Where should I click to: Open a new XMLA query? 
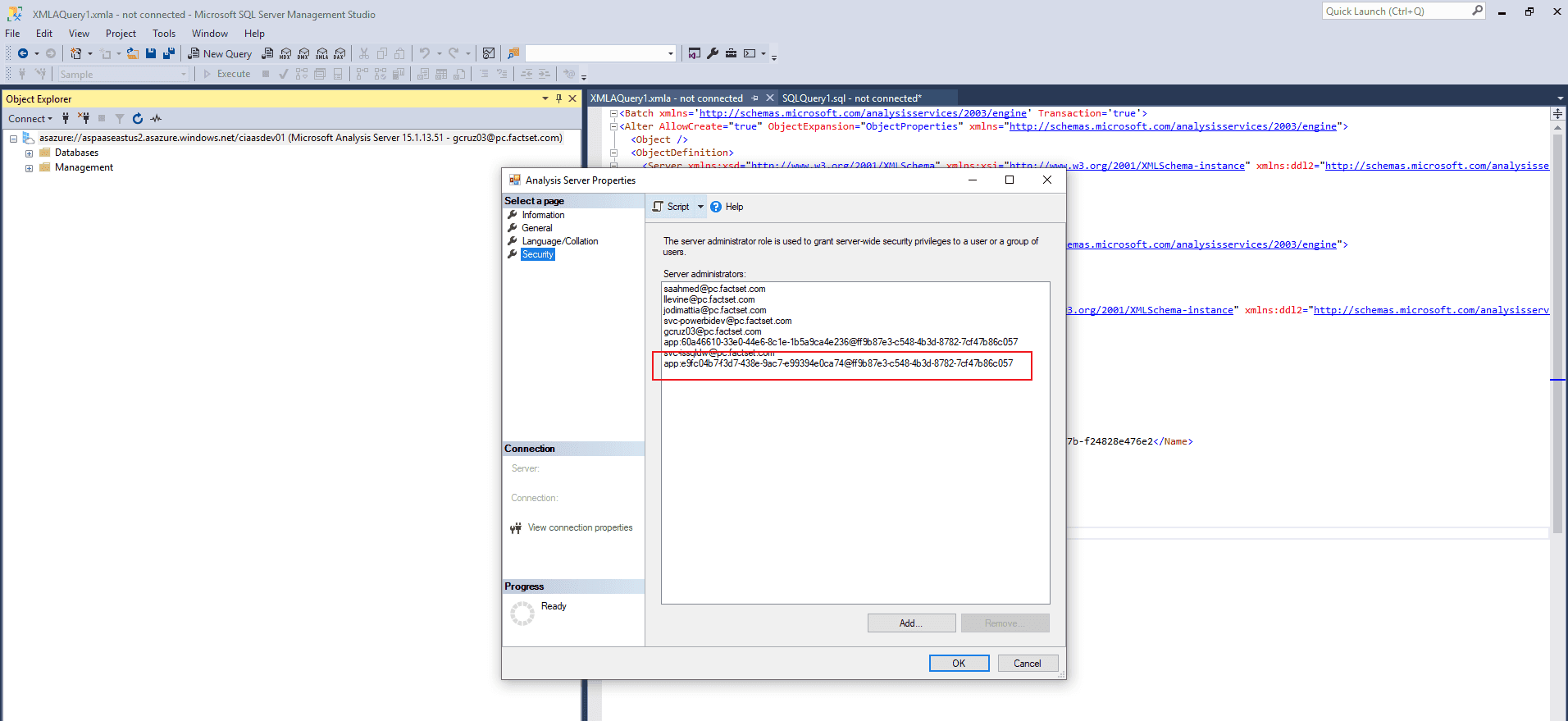click(x=321, y=53)
